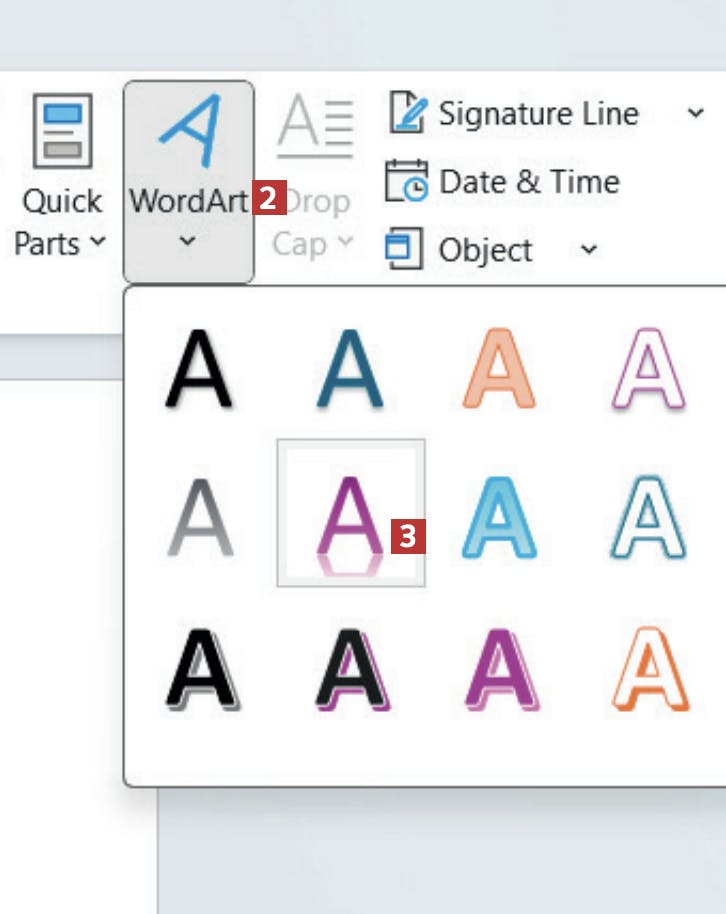Click the Quick Parts icon

point(62,130)
